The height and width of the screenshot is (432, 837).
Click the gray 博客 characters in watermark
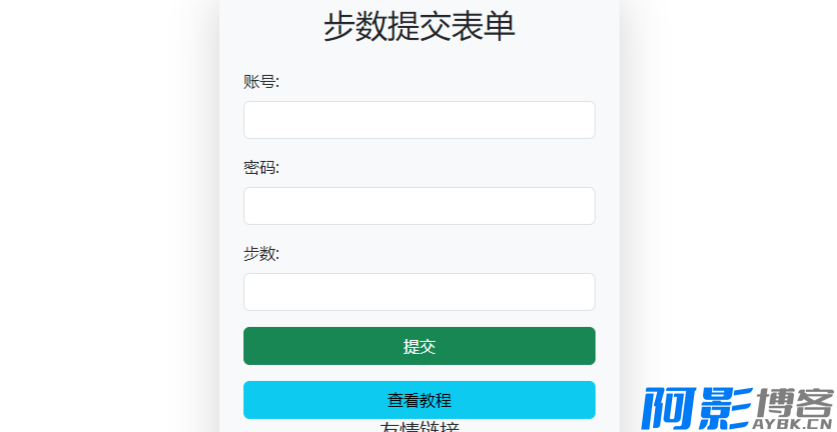[796, 402]
